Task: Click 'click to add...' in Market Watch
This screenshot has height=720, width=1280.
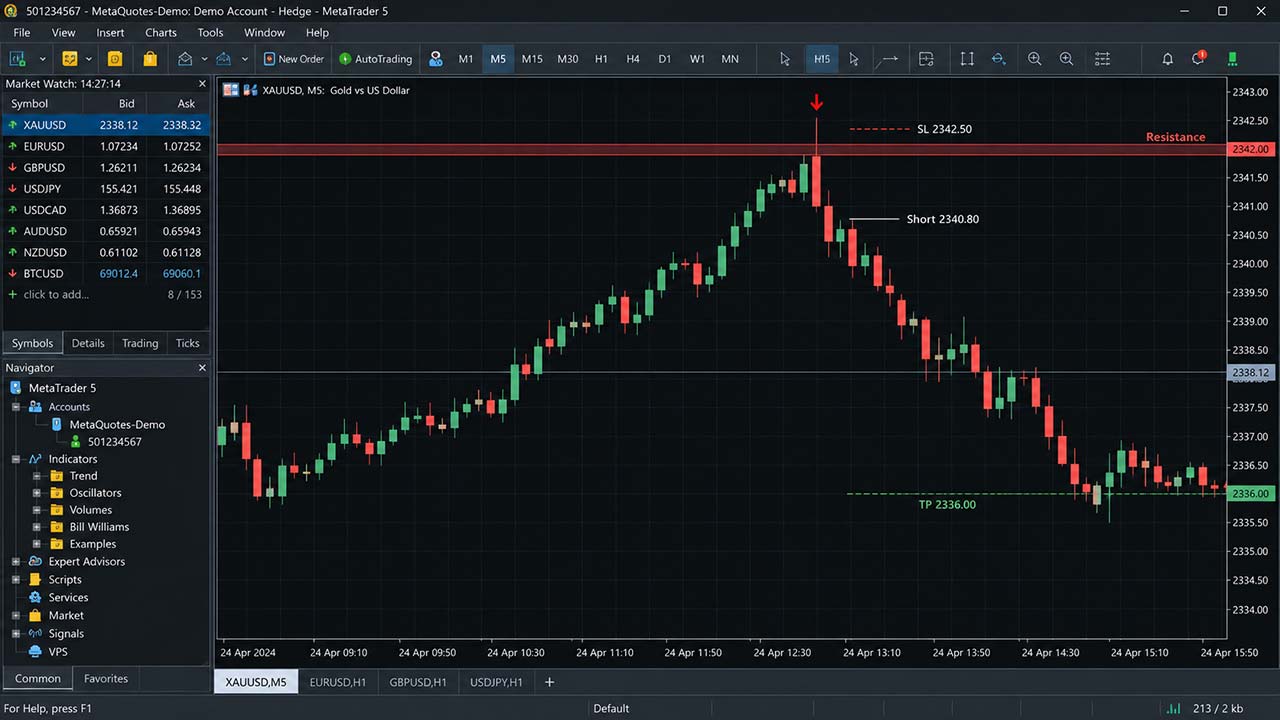Action: [x=56, y=295]
